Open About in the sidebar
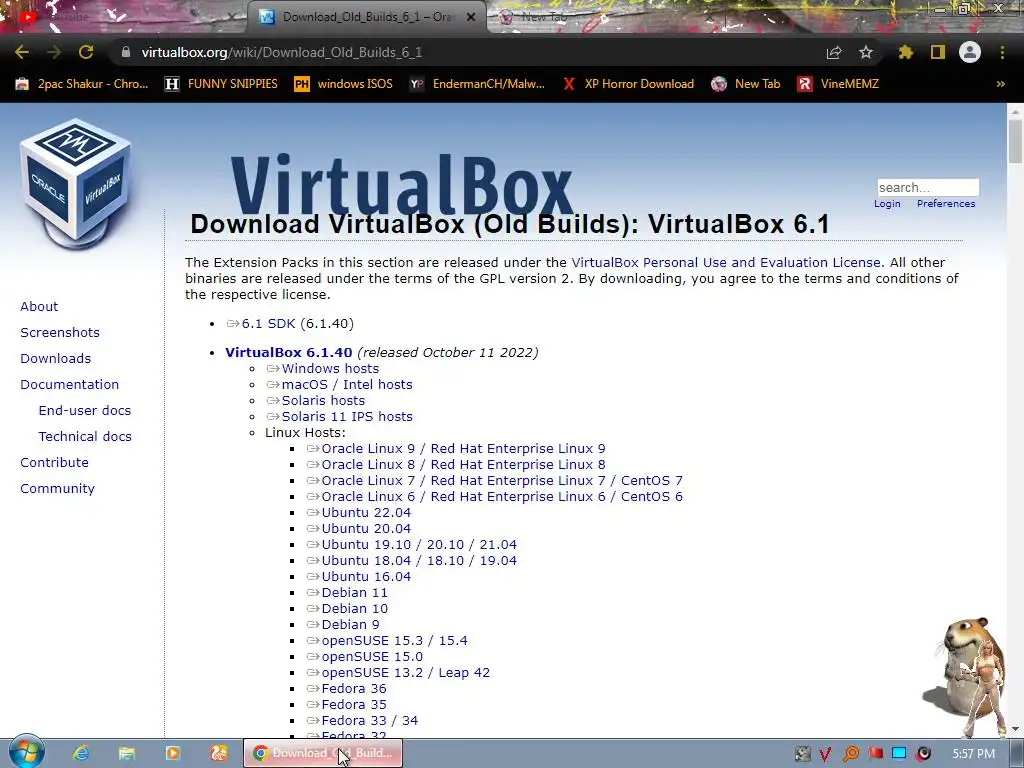This screenshot has width=1024, height=768. click(x=39, y=306)
